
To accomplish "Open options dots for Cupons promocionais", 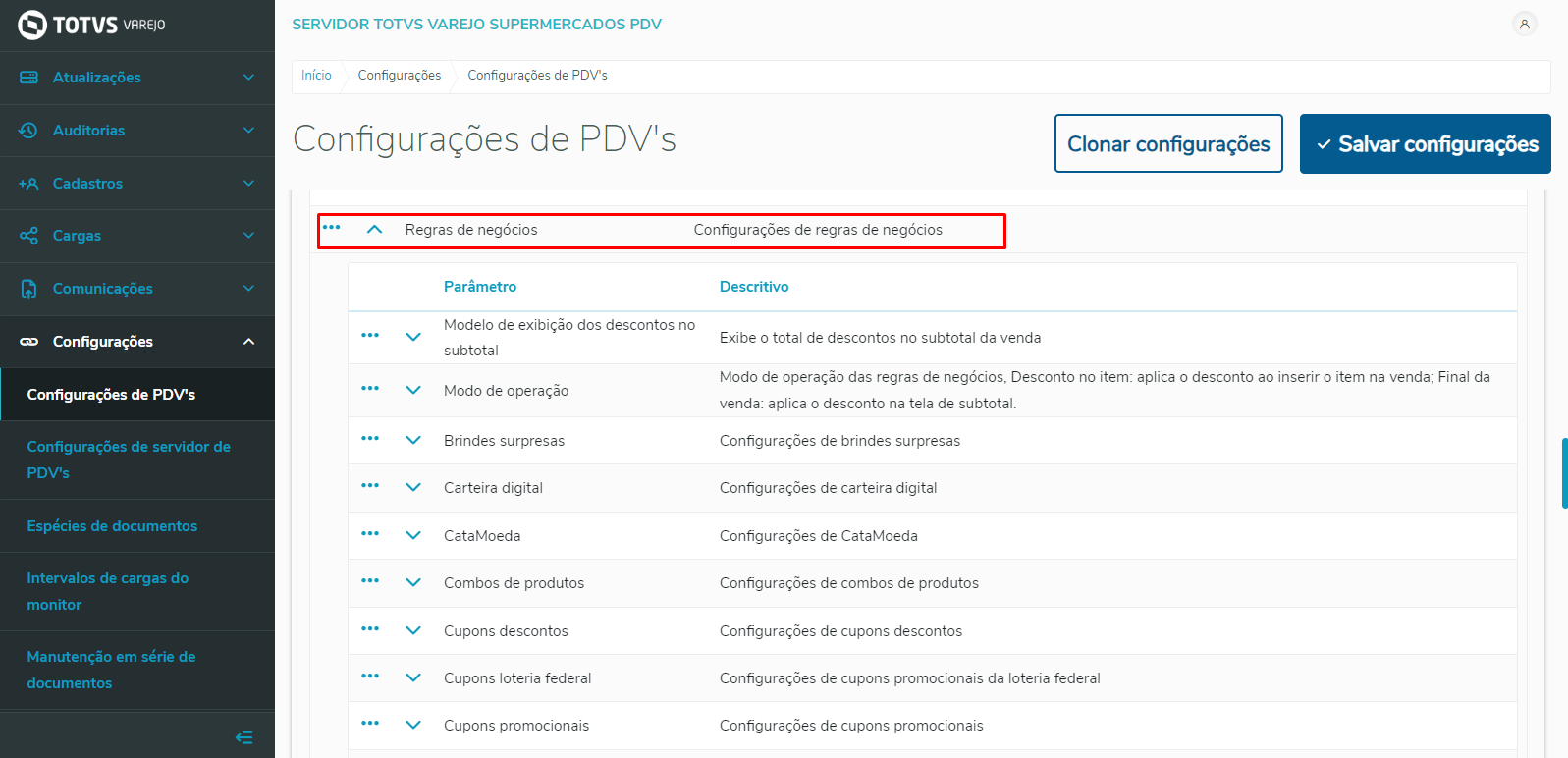I will [370, 723].
